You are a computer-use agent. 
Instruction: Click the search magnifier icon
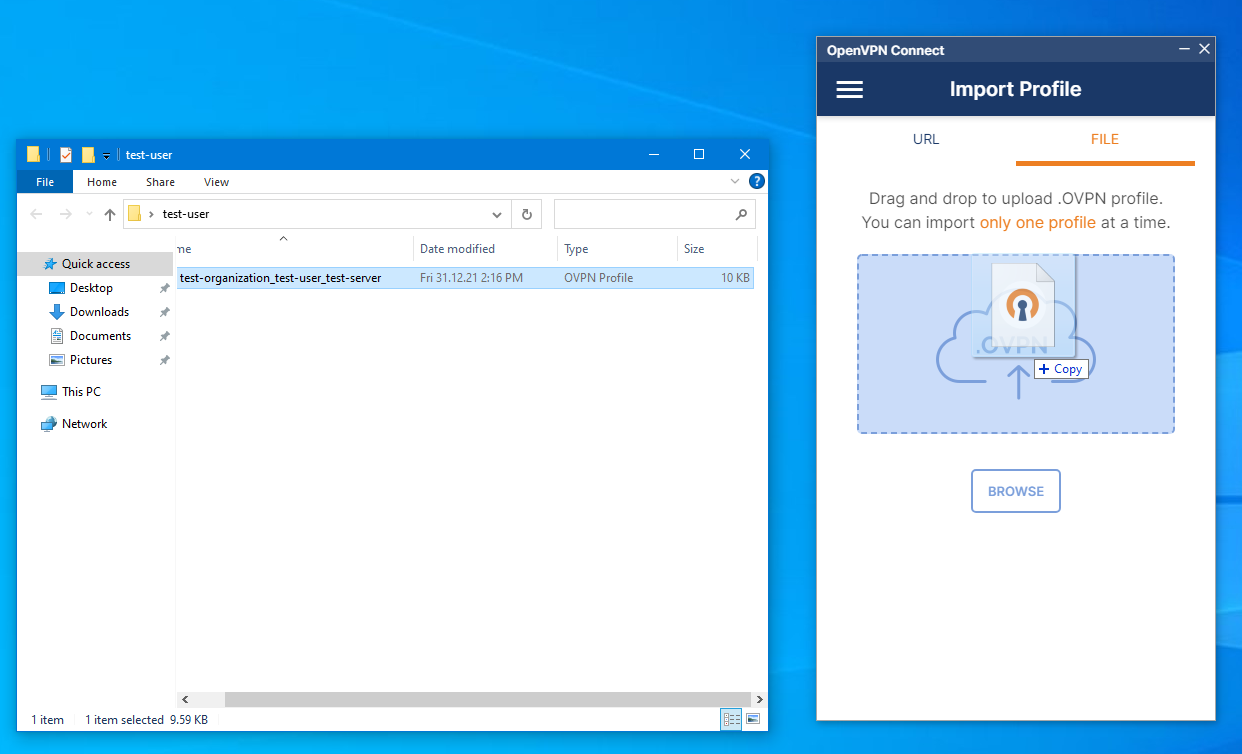click(x=741, y=214)
